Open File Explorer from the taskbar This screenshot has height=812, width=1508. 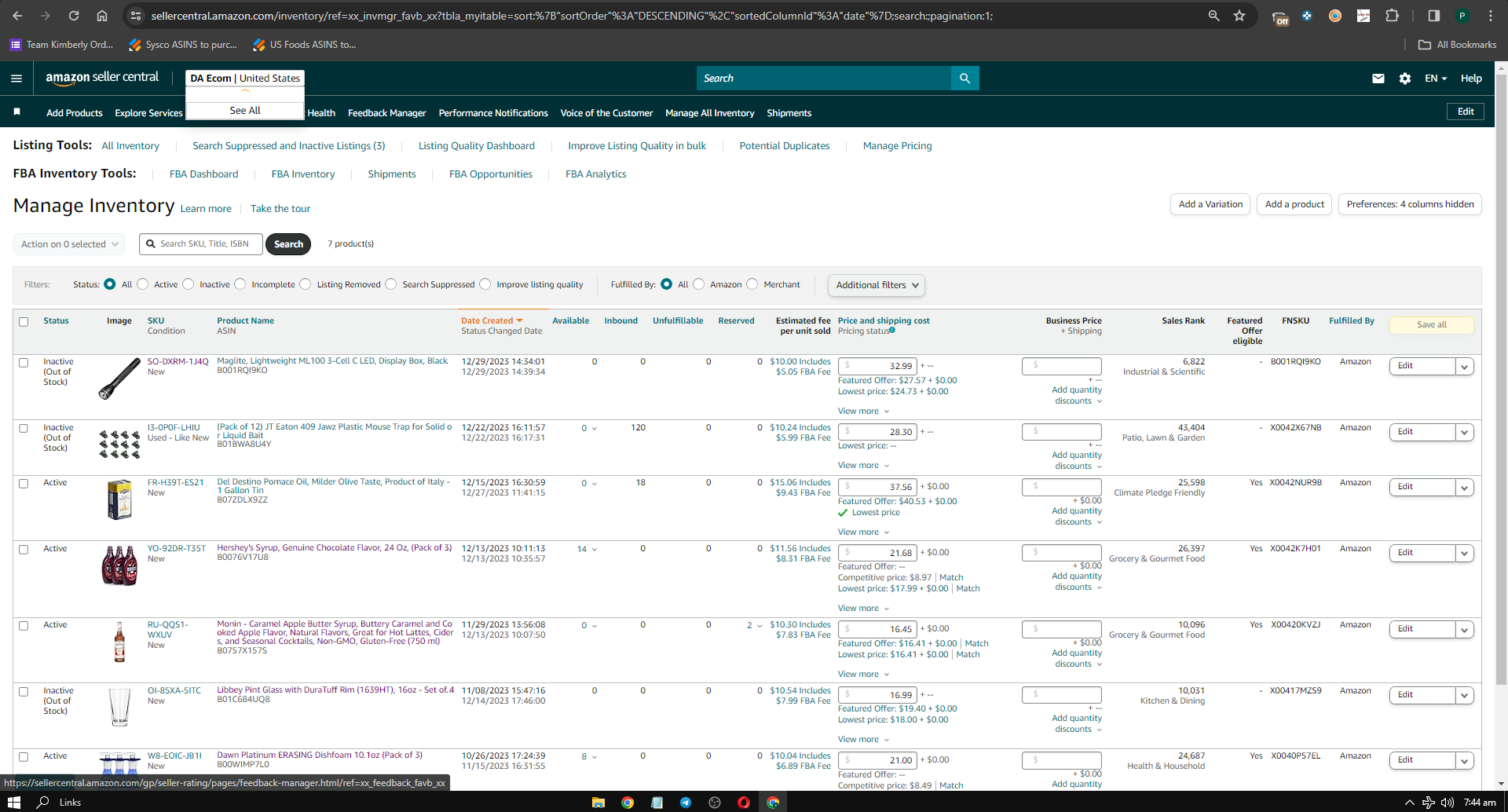tap(598, 802)
